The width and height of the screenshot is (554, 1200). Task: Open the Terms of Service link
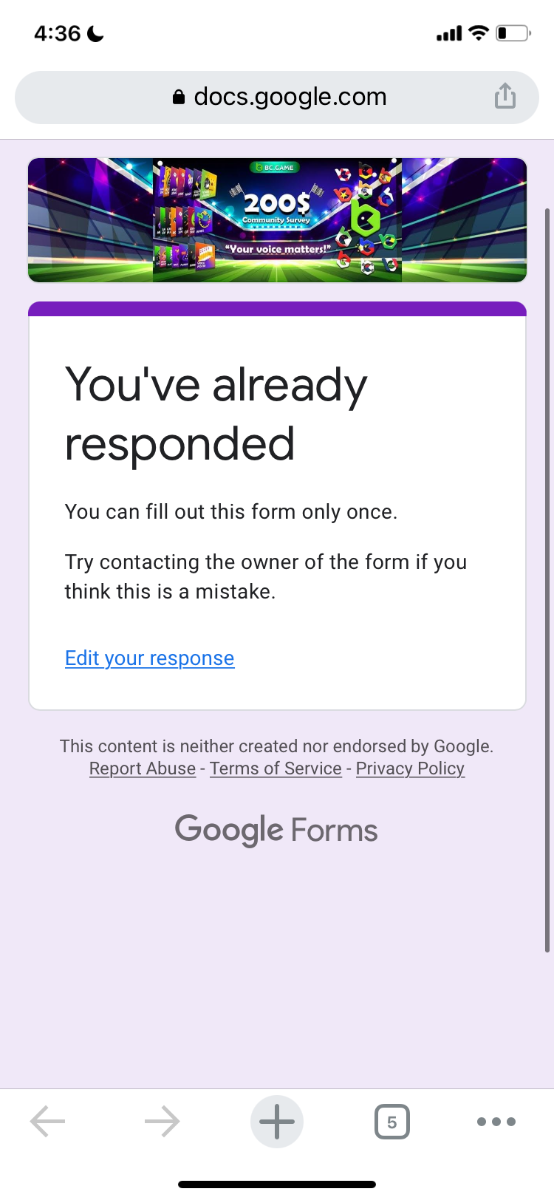coord(276,768)
